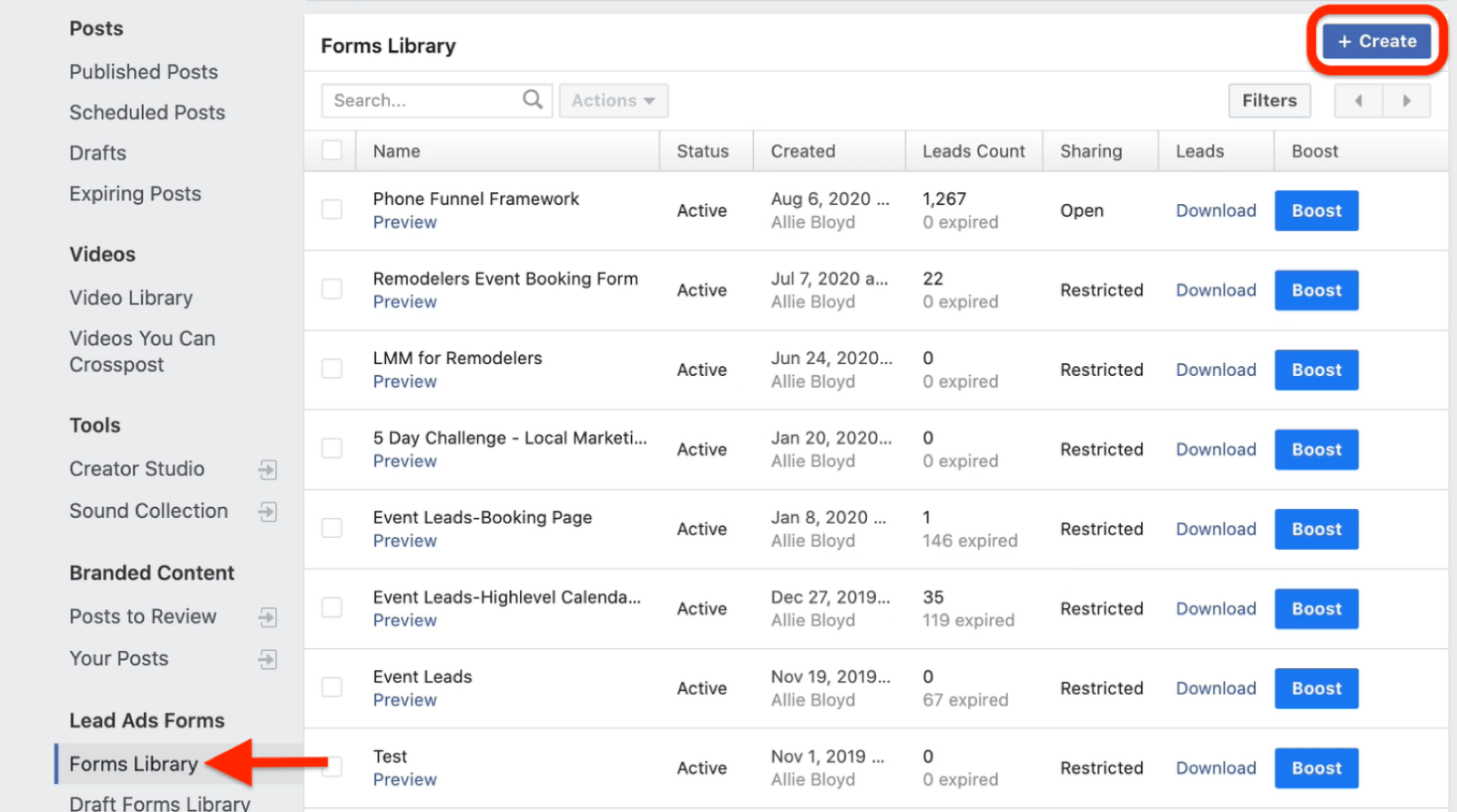Navigate to Scheduled Posts
Image resolution: width=1457 pixels, height=812 pixels.
tap(147, 112)
